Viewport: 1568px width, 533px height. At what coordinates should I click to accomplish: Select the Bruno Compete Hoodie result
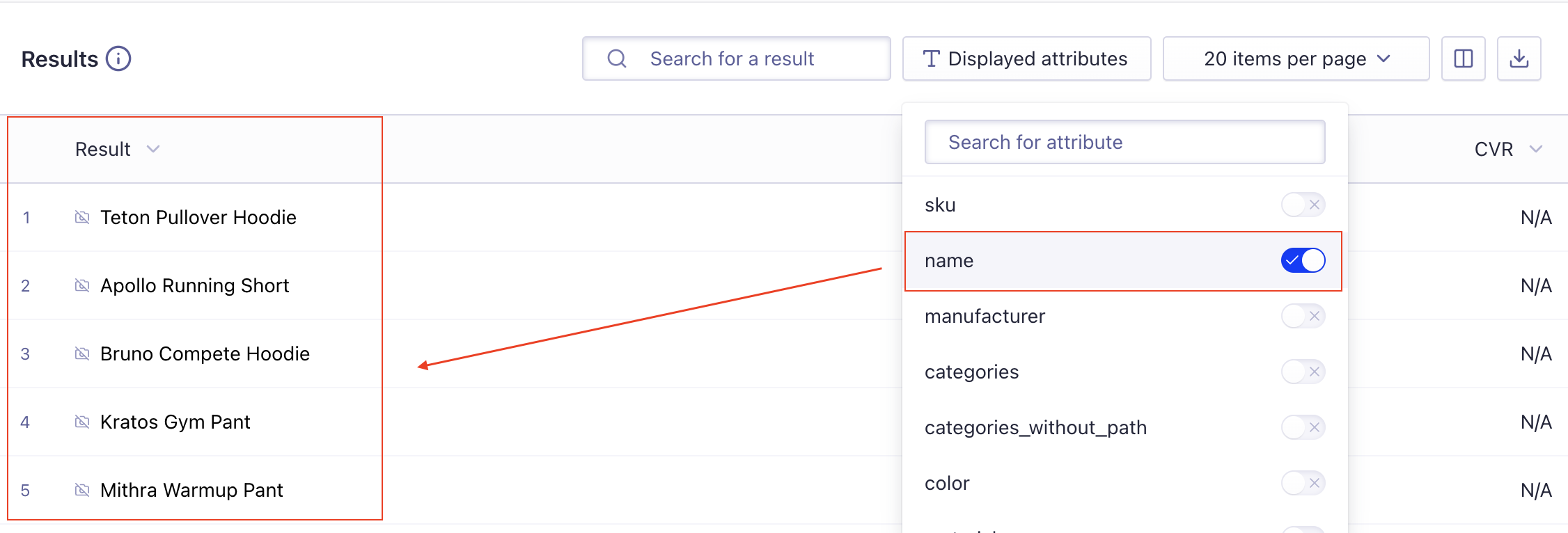click(205, 354)
